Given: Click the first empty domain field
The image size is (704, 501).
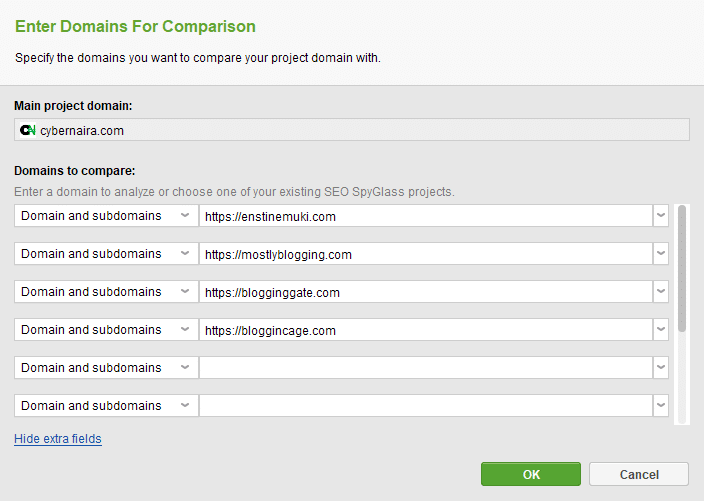Looking at the screenshot, I should [x=425, y=368].
